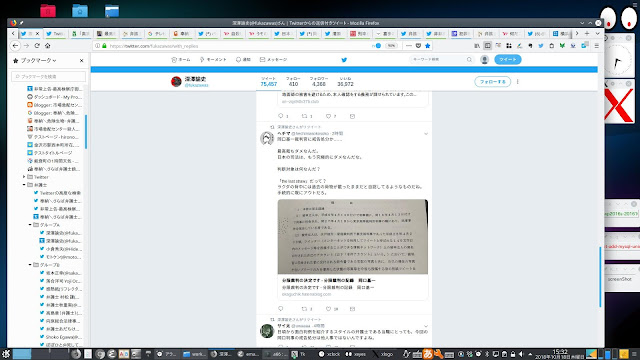This screenshot has width=640, height=360.
Task: Open the テストタイトルページ bookmark
Action: [x=50, y=153]
